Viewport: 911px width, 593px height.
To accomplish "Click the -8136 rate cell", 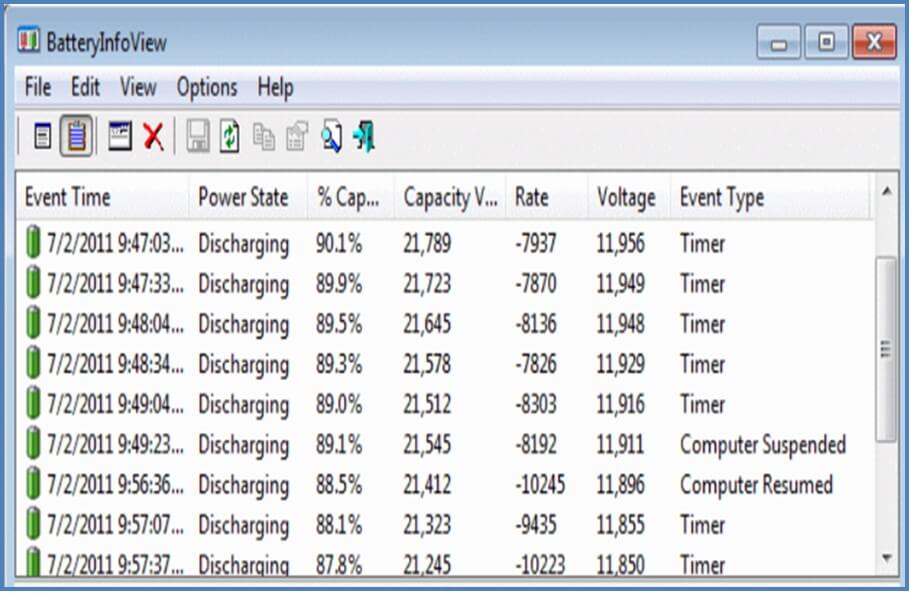I will (x=536, y=324).
